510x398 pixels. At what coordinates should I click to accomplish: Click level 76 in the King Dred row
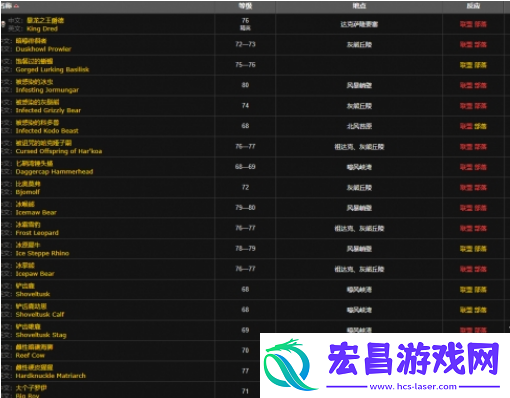245,21
